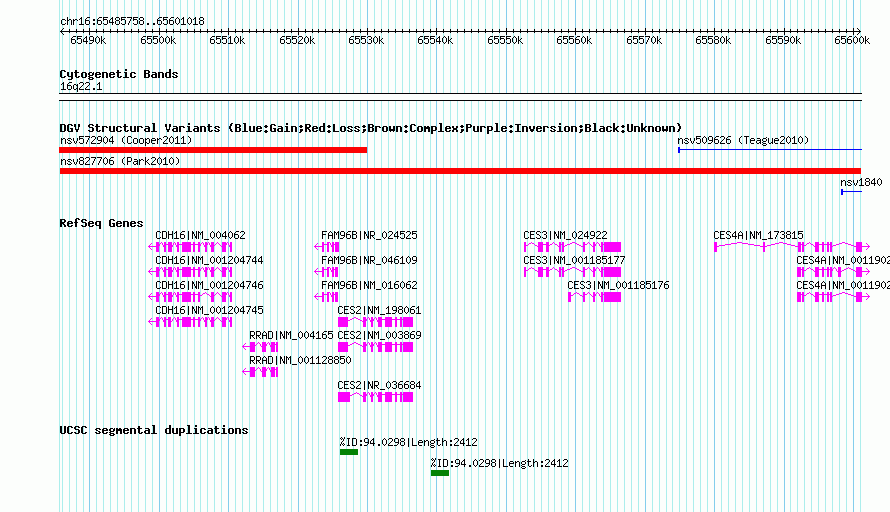Select the CDH16|NM_001204745 transcript glyph
Viewport: 890px width, 512px height.
(190, 322)
